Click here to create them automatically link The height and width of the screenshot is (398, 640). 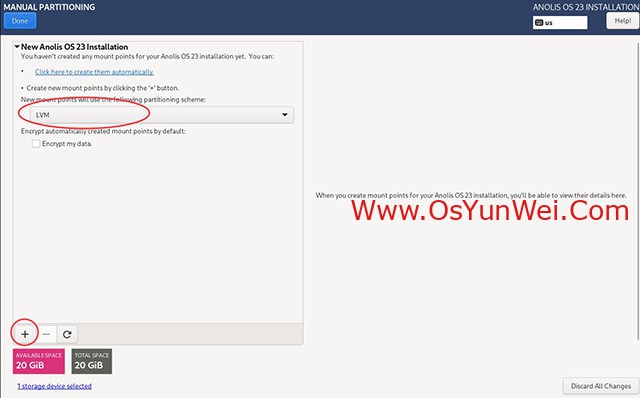[x=94, y=72]
